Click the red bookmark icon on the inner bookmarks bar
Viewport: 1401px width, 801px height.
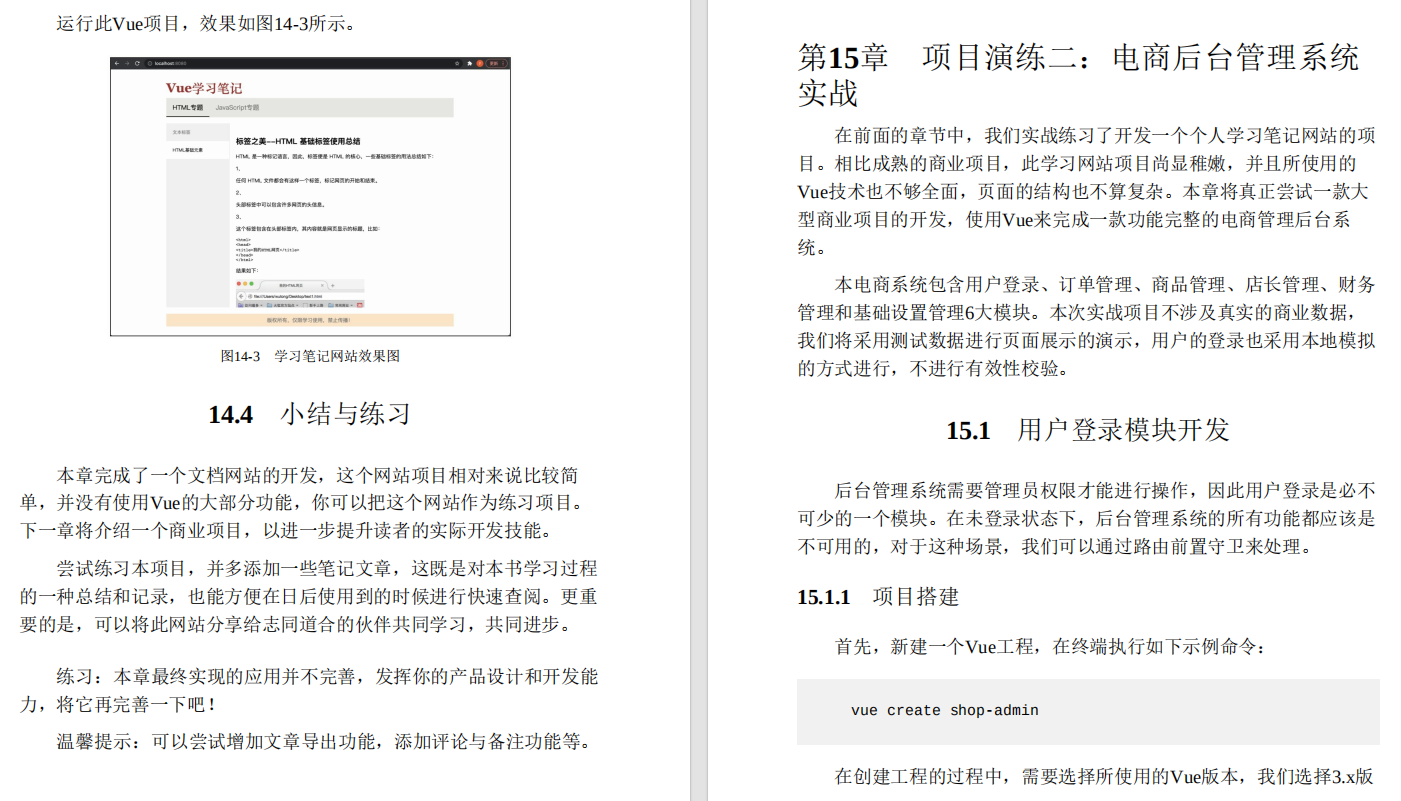tap(359, 305)
